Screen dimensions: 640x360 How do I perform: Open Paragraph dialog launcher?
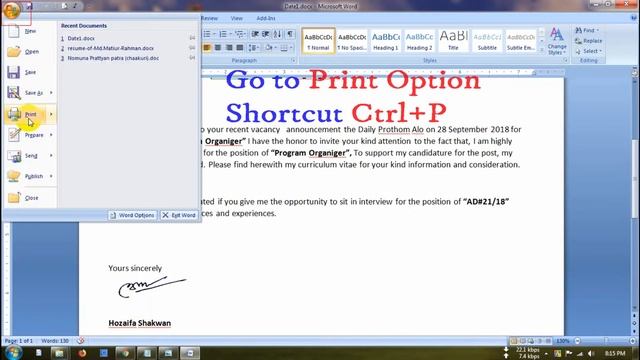click(x=293, y=60)
